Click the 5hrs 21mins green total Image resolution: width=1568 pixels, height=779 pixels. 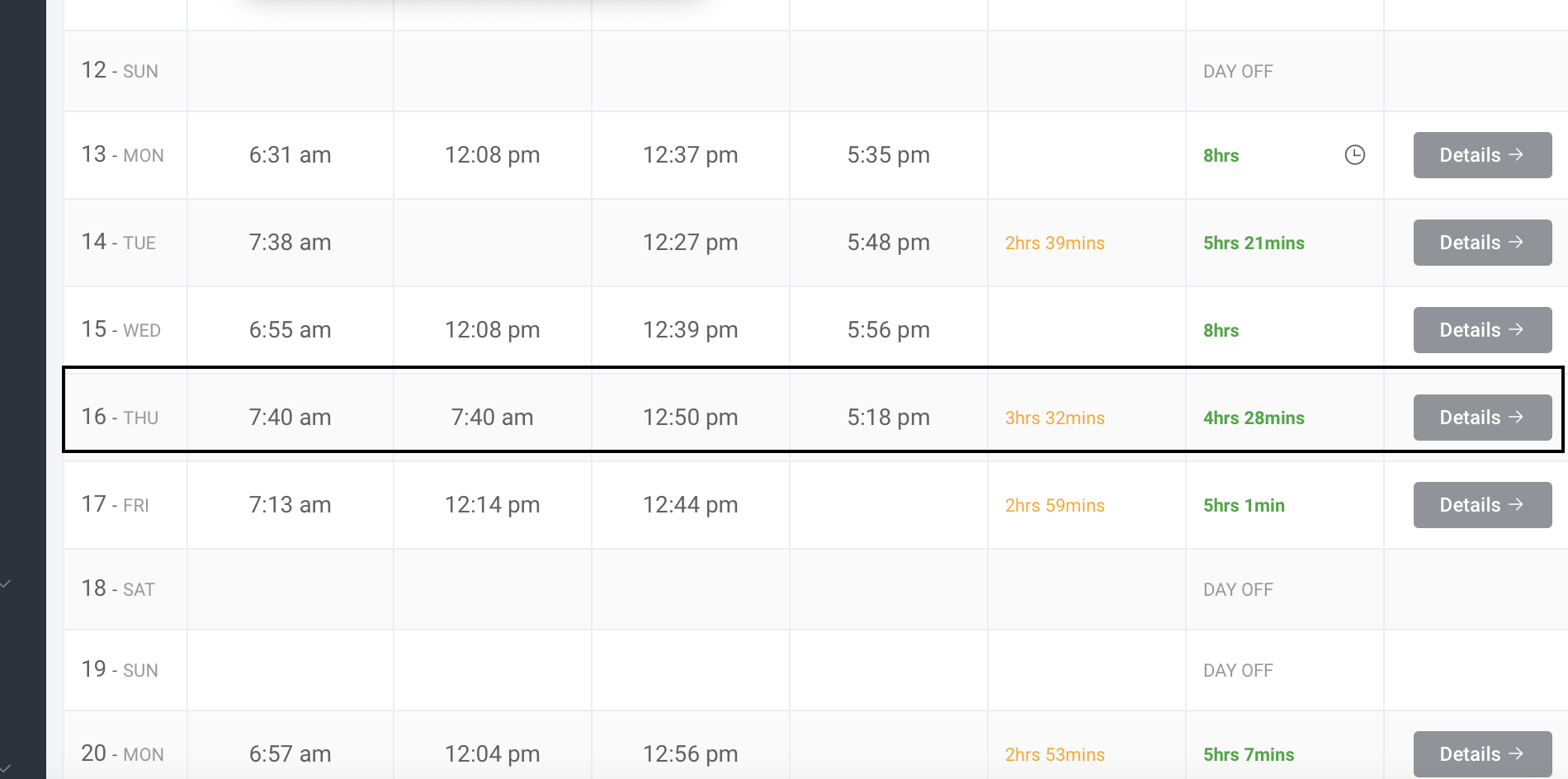pyautogui.click(x=1253, y=243)
